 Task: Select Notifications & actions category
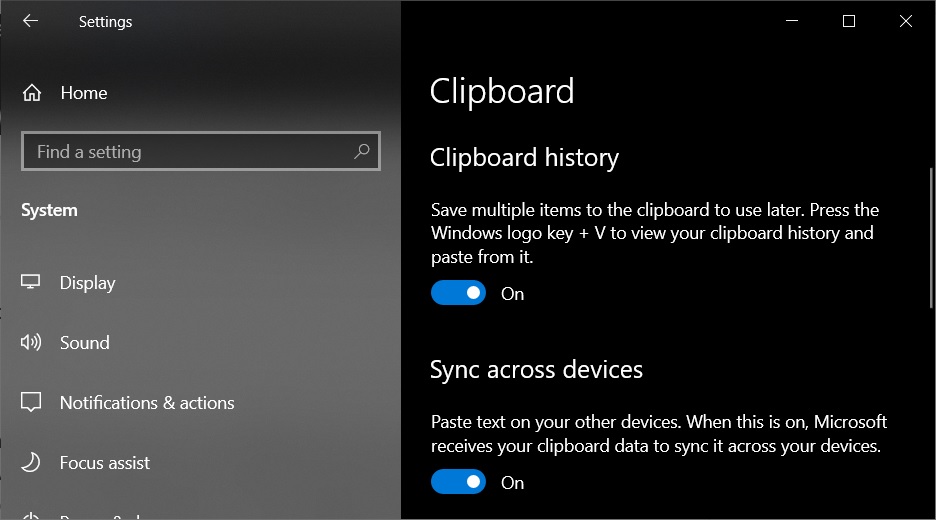pyautogui.click(x=147, y=403)
